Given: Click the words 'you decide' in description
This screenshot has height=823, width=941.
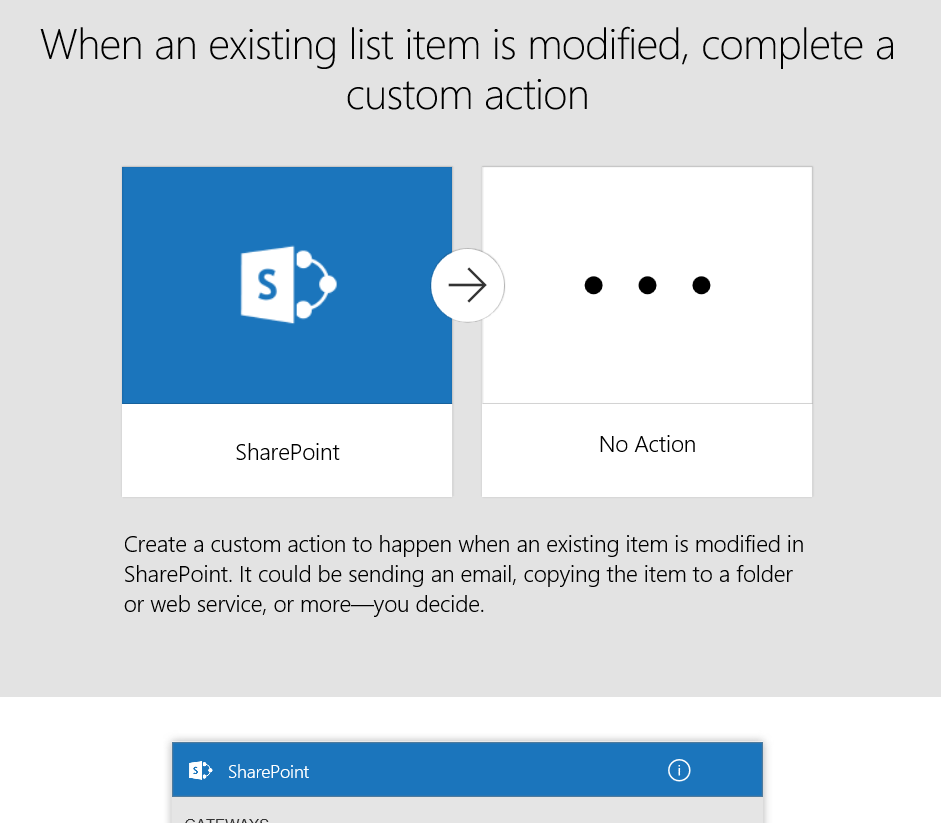Looking at the screenshot, I should click(429, 606).
